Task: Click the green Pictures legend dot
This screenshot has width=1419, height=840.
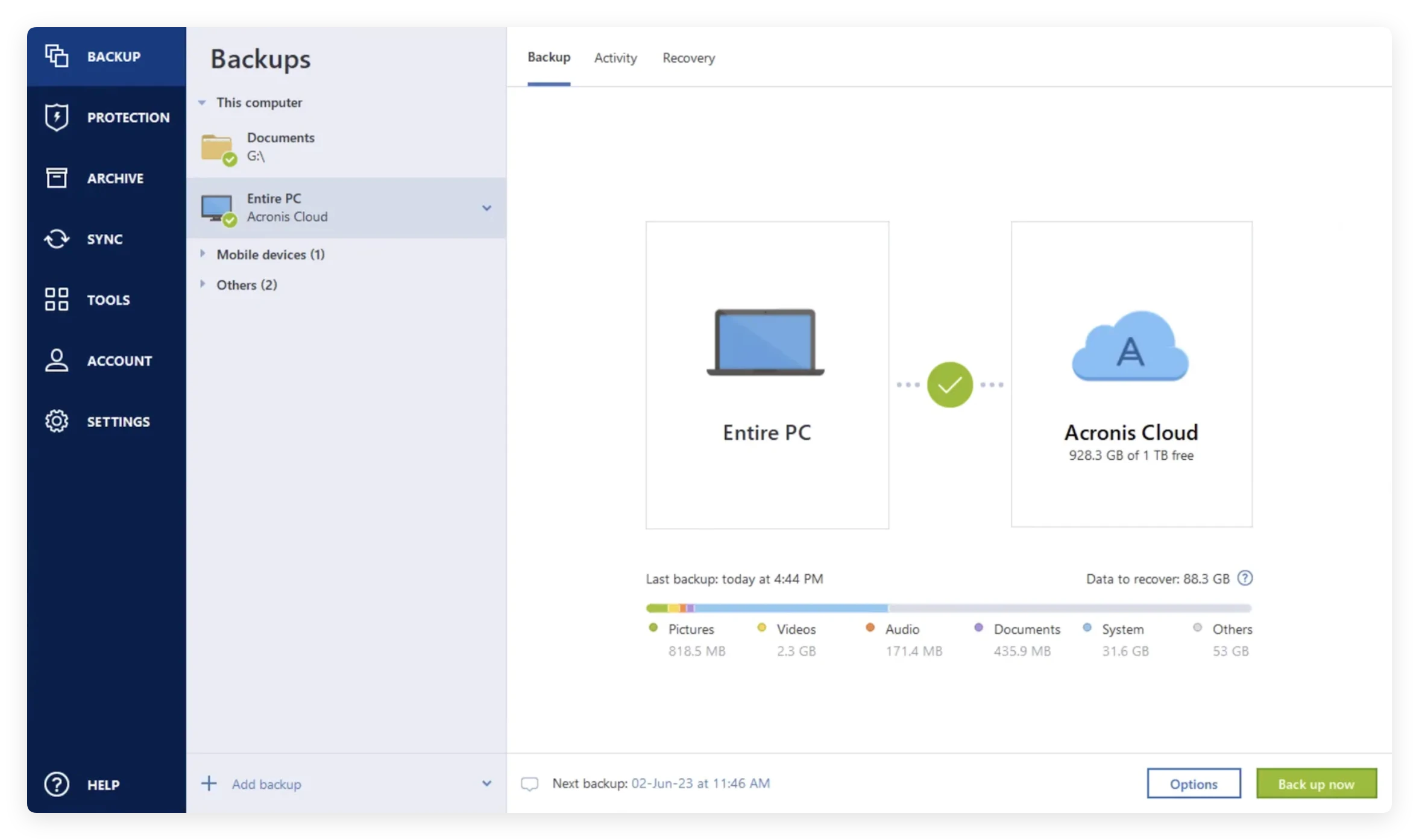Action: click(x=653, y=627)
